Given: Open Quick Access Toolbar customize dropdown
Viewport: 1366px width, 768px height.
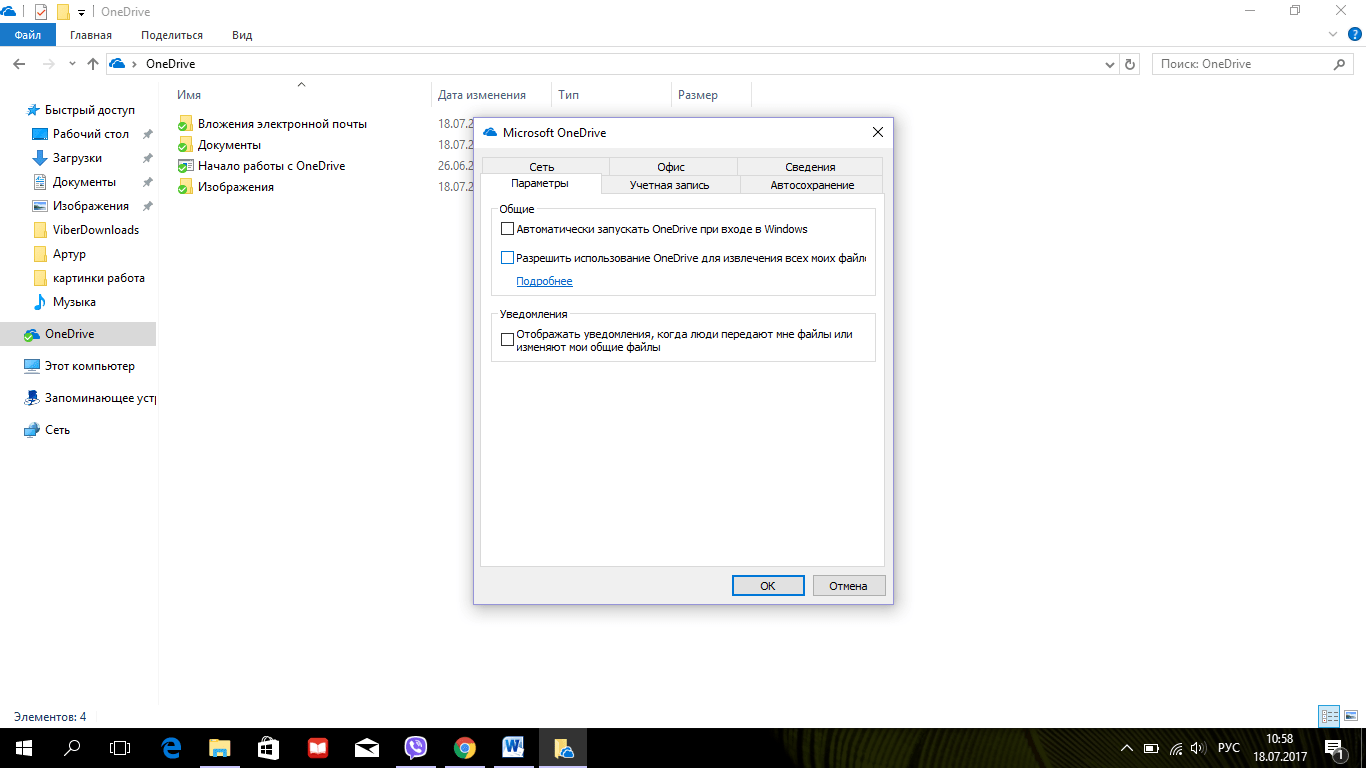Looking at the screenshot, I should tap(82, 13).
